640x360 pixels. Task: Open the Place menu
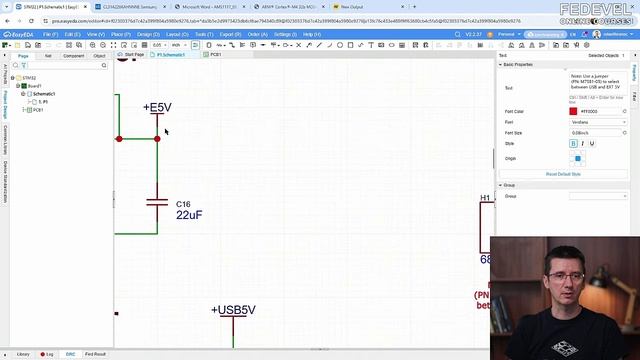click(121, 34)
